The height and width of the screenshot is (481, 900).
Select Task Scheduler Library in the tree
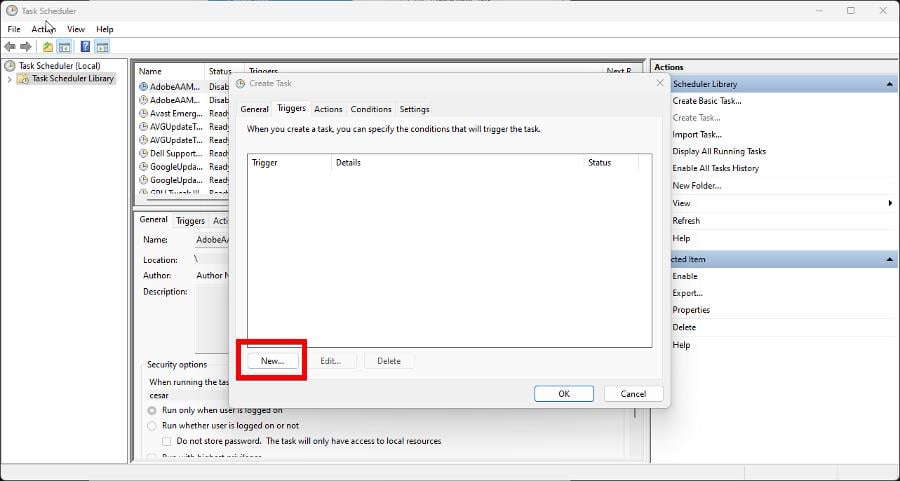pyautogui.click(x=73, y=79)
